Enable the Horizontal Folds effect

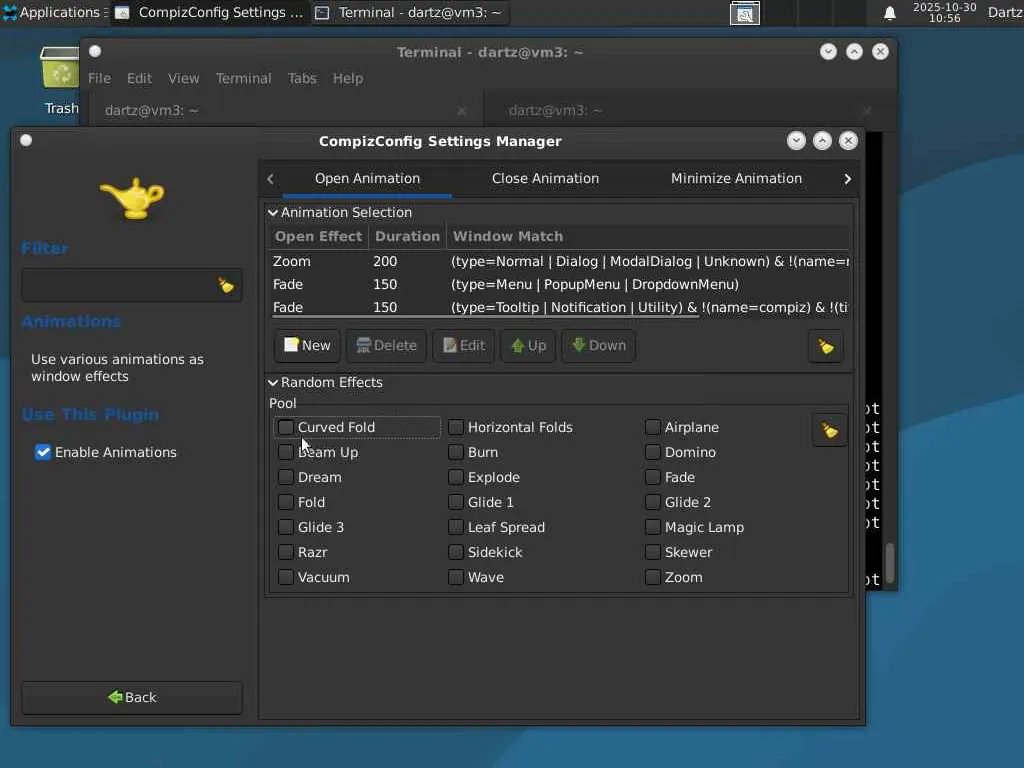click(456, 427)
